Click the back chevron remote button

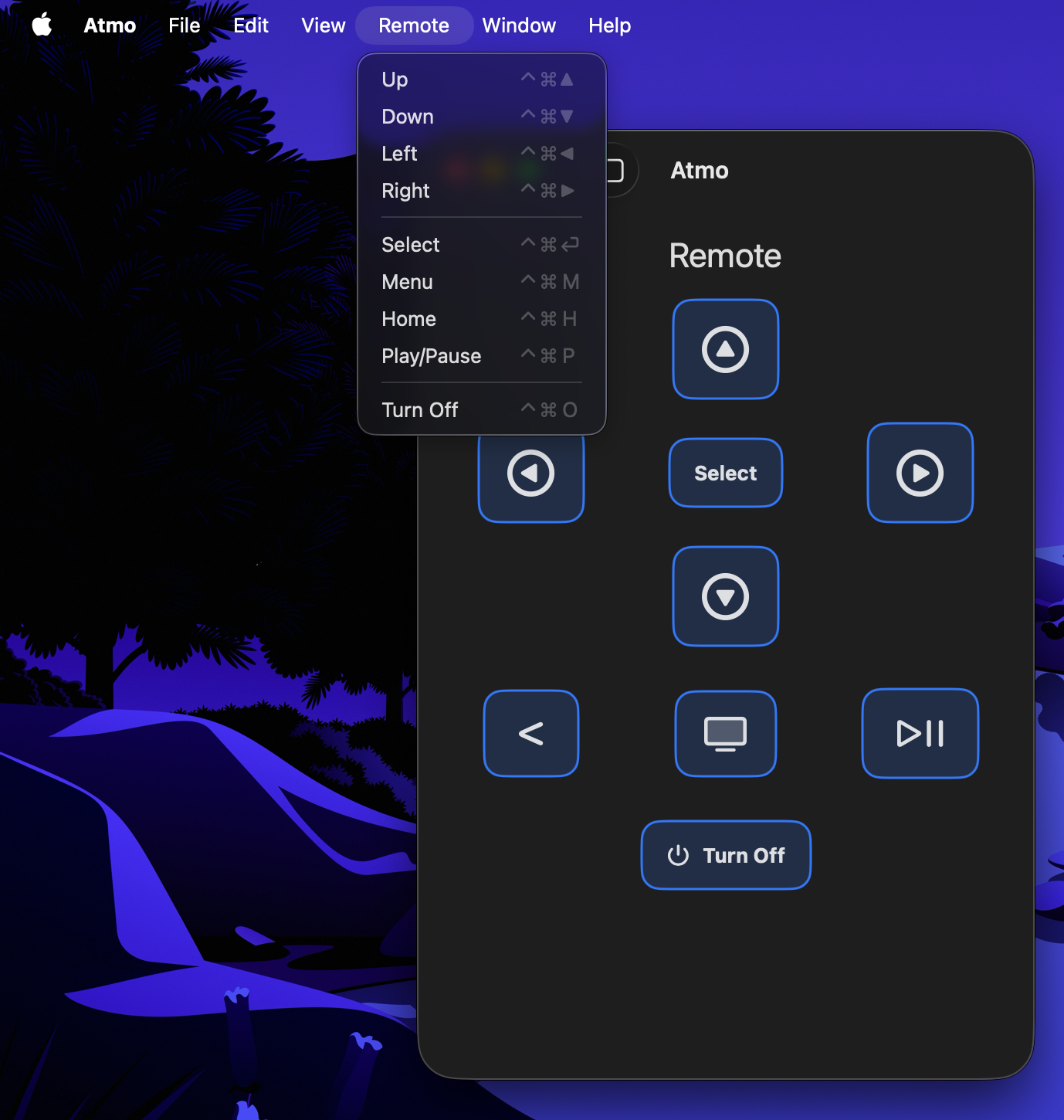point(530,733)
